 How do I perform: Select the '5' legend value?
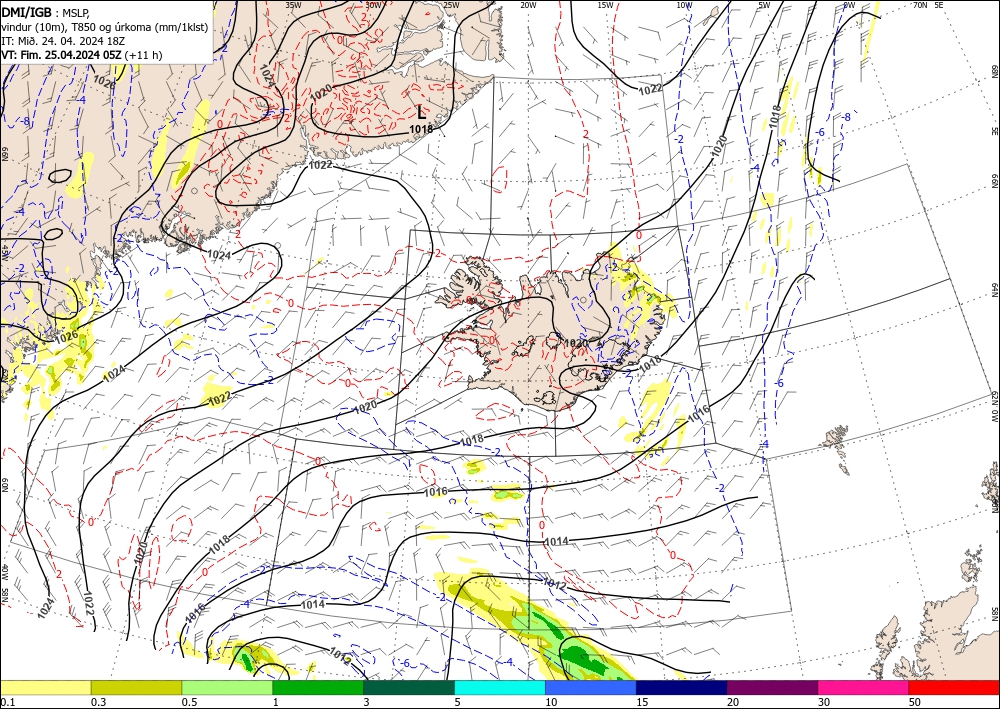click(457, 702)
